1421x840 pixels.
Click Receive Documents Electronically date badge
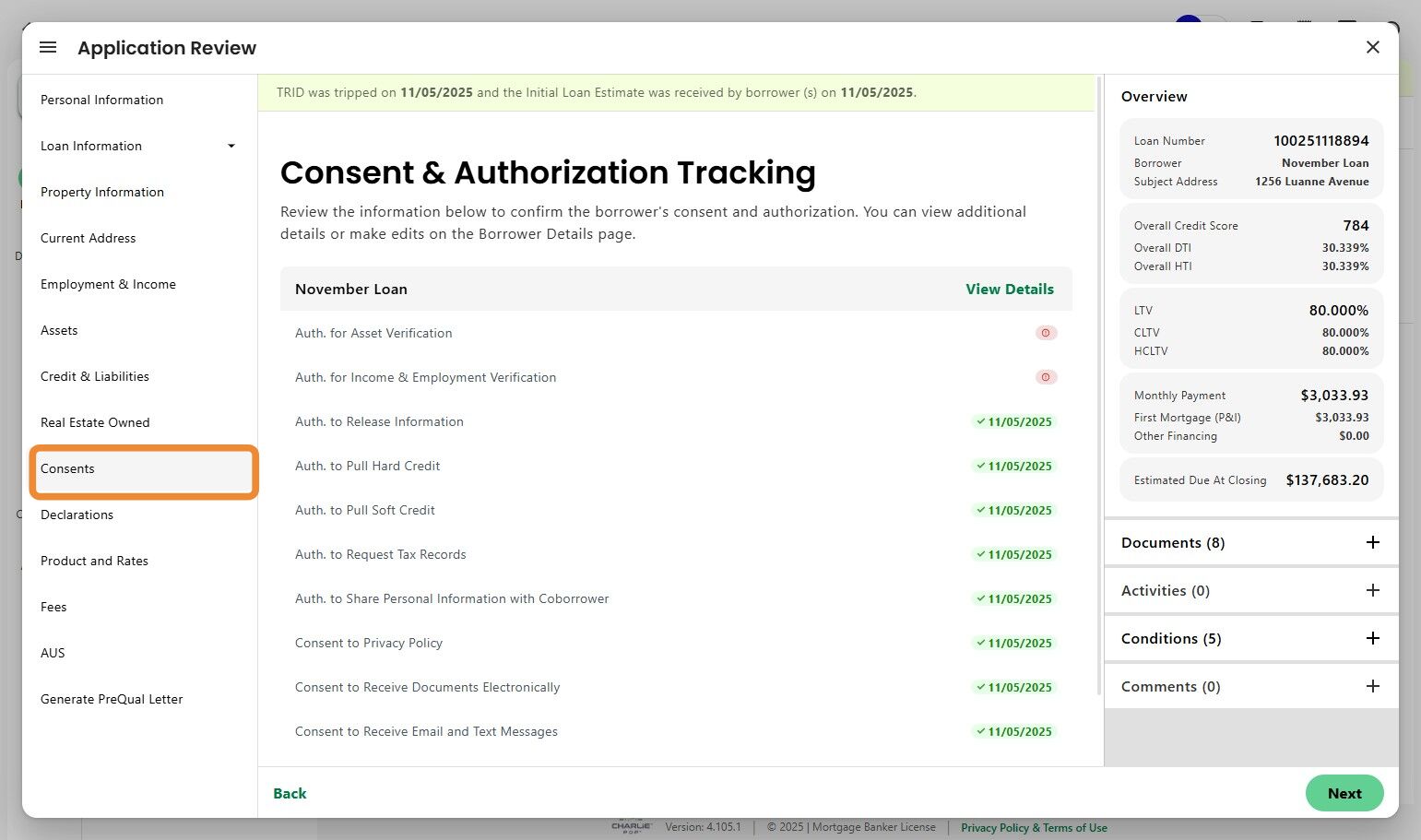coord(1014,688)
